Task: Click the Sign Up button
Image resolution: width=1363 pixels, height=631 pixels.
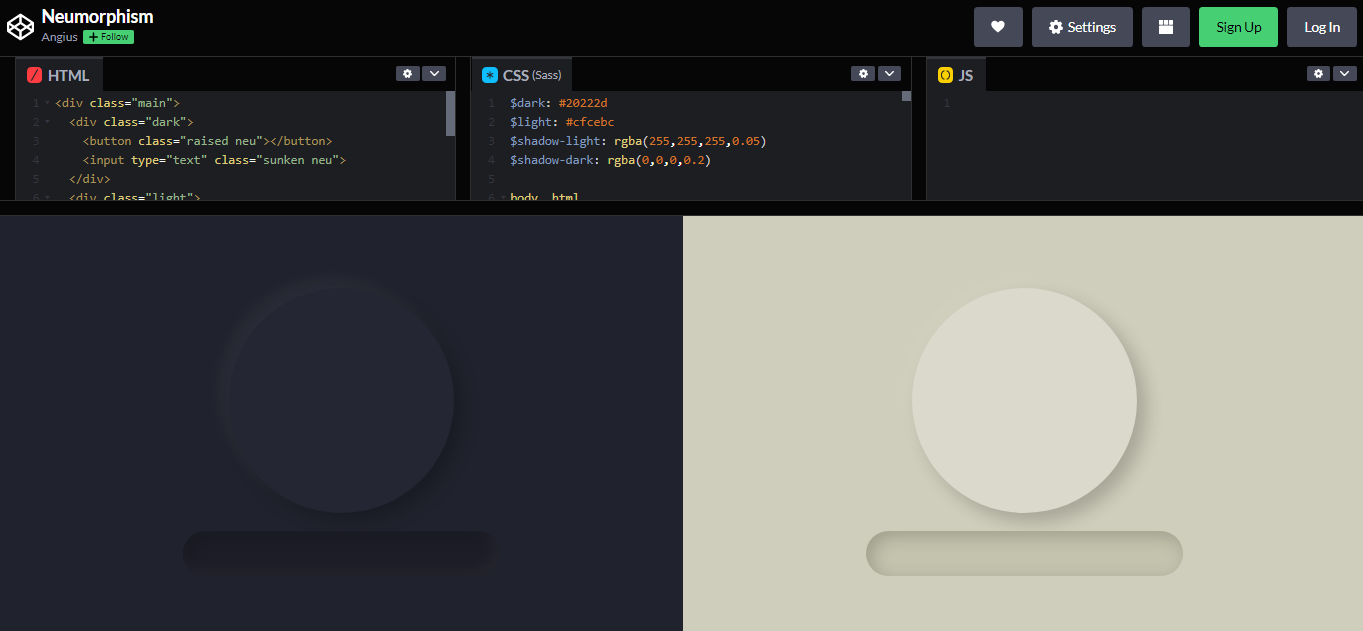Action: pos(1238,27)
